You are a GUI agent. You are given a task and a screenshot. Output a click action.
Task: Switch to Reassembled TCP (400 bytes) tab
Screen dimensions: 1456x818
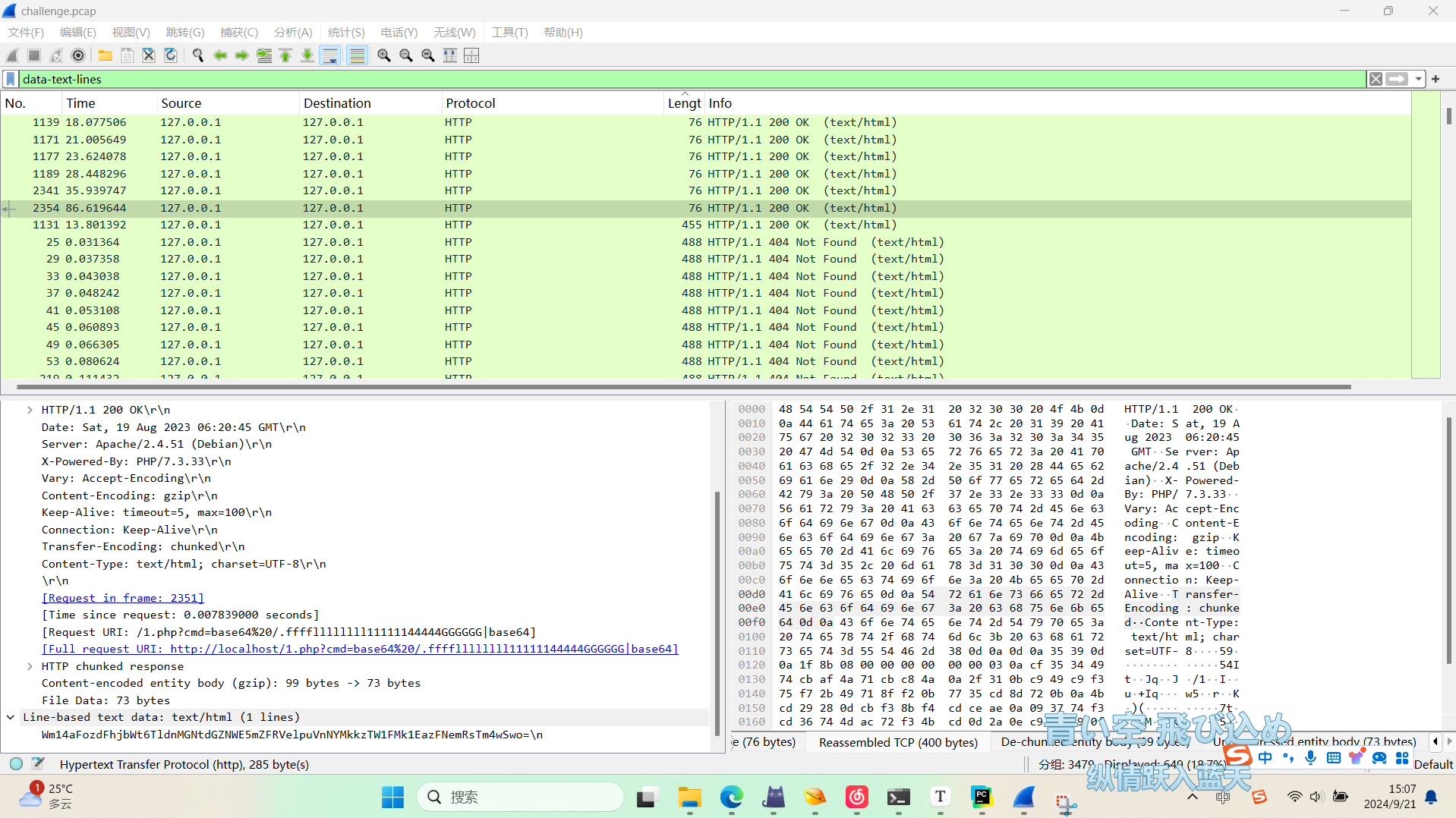(x=898, y=742)
